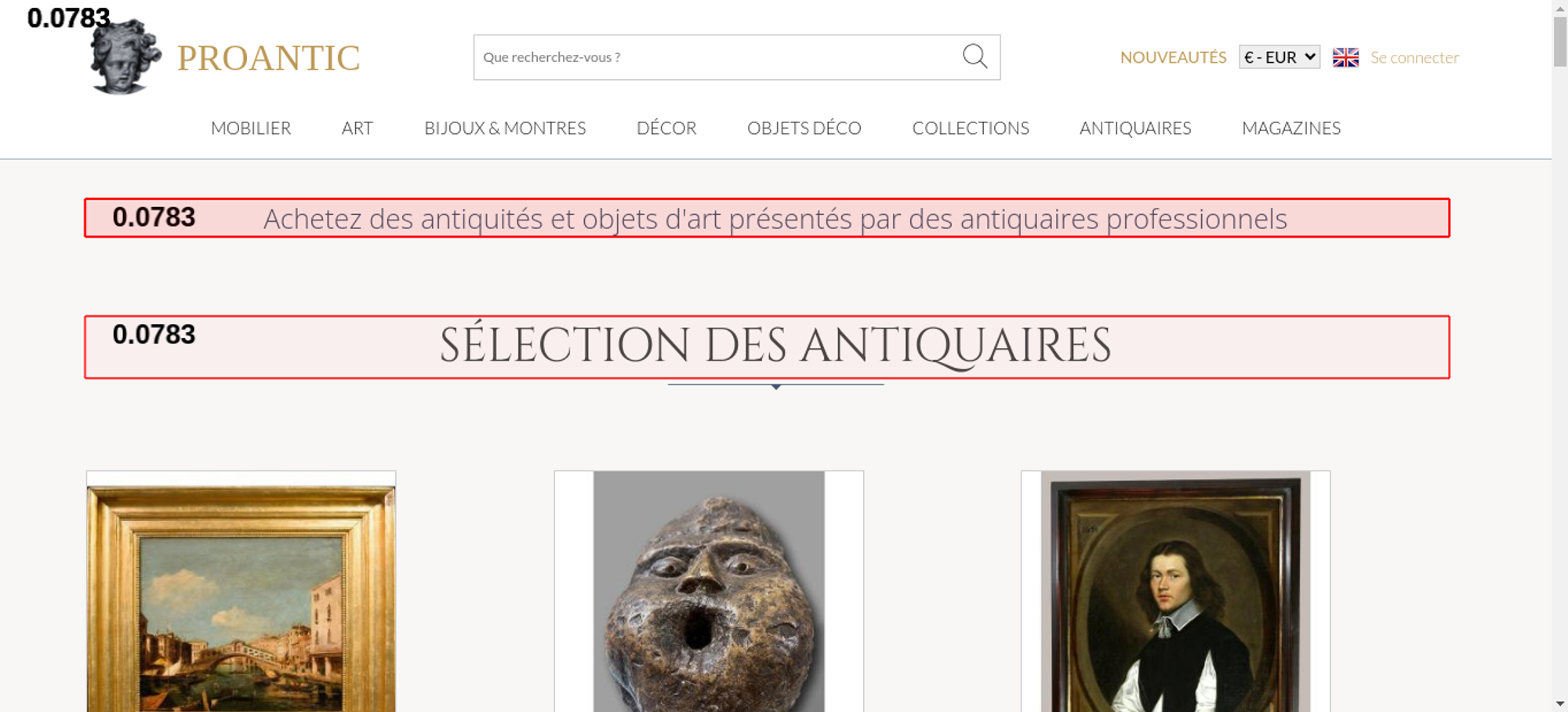The width and height of the screenshot is (1568, 712).
Task: Open the ART menu
Action: pos(358,128)
